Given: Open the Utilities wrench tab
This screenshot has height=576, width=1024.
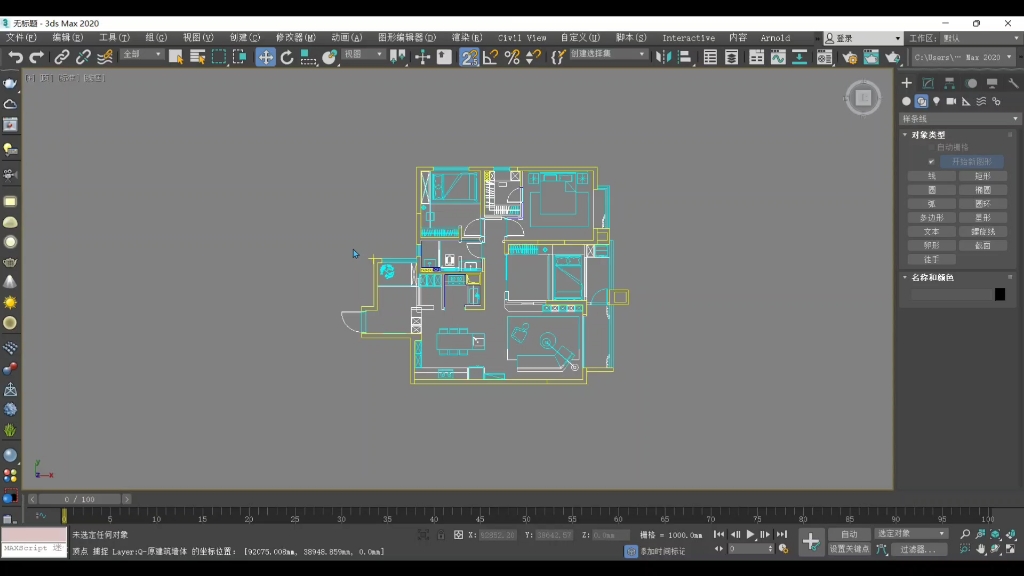Looking at the screenshot, I should tap(1012, 83).
